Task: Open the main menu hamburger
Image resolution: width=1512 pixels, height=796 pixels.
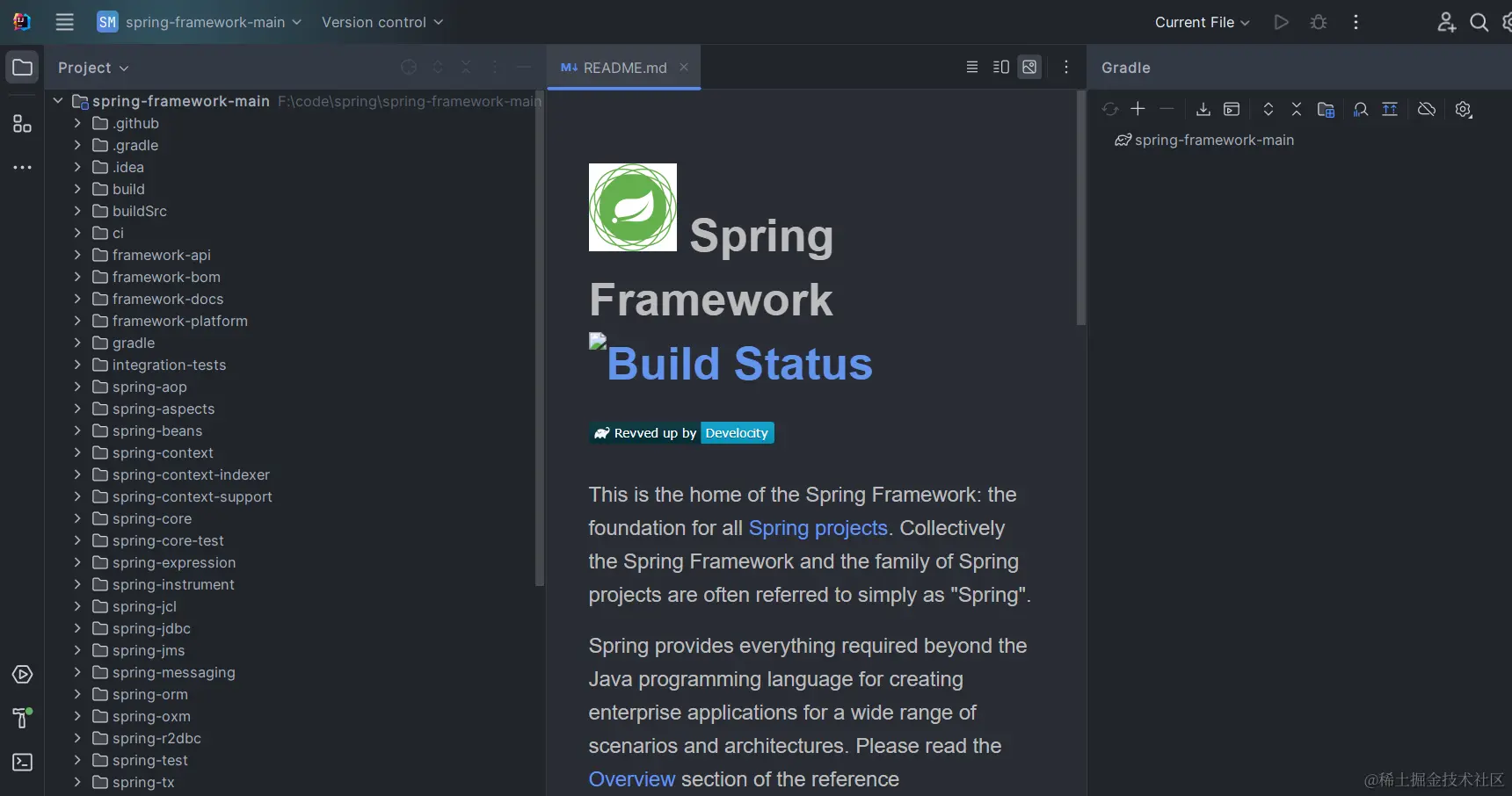Action: (65, 22)
